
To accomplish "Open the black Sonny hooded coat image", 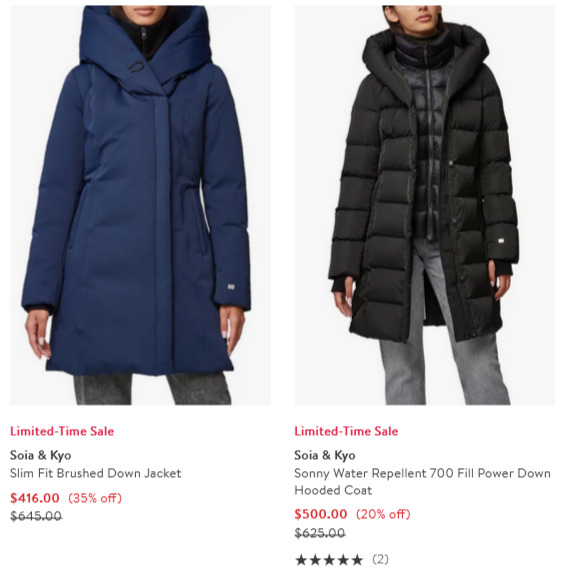I will [x=424, y=205].
